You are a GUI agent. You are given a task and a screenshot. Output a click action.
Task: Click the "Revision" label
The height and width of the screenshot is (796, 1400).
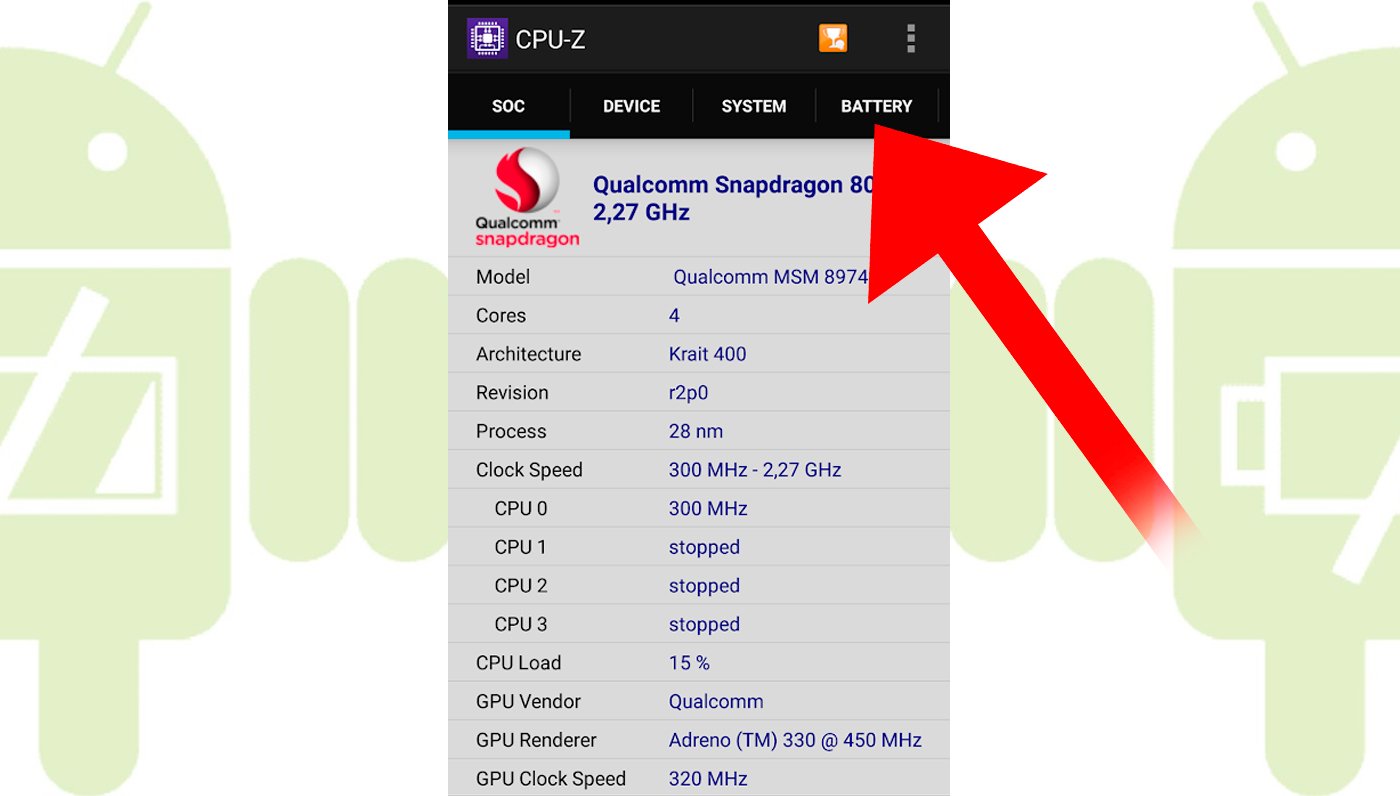(512, 393)
